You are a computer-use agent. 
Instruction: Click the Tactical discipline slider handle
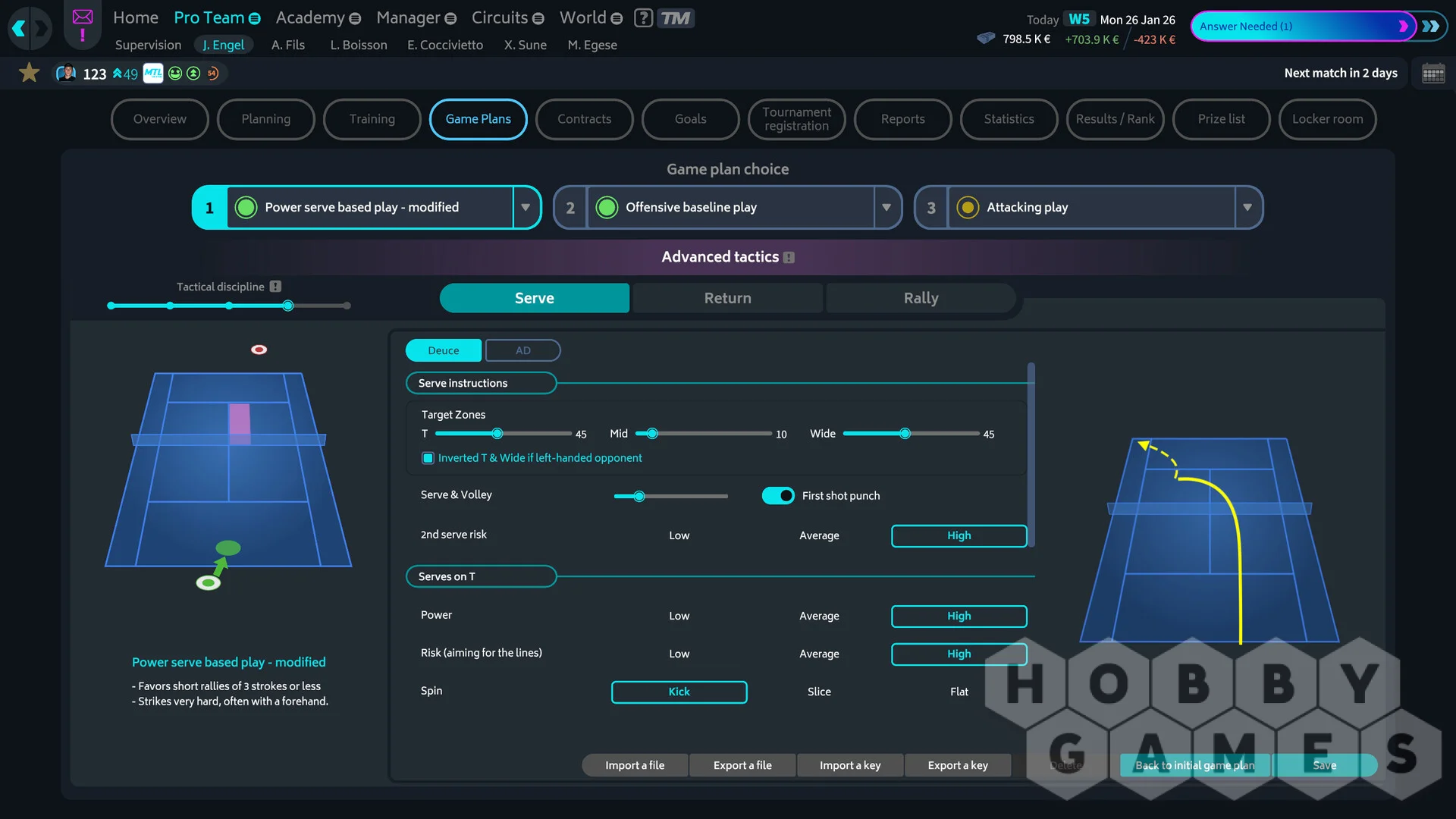coord(288,306)
